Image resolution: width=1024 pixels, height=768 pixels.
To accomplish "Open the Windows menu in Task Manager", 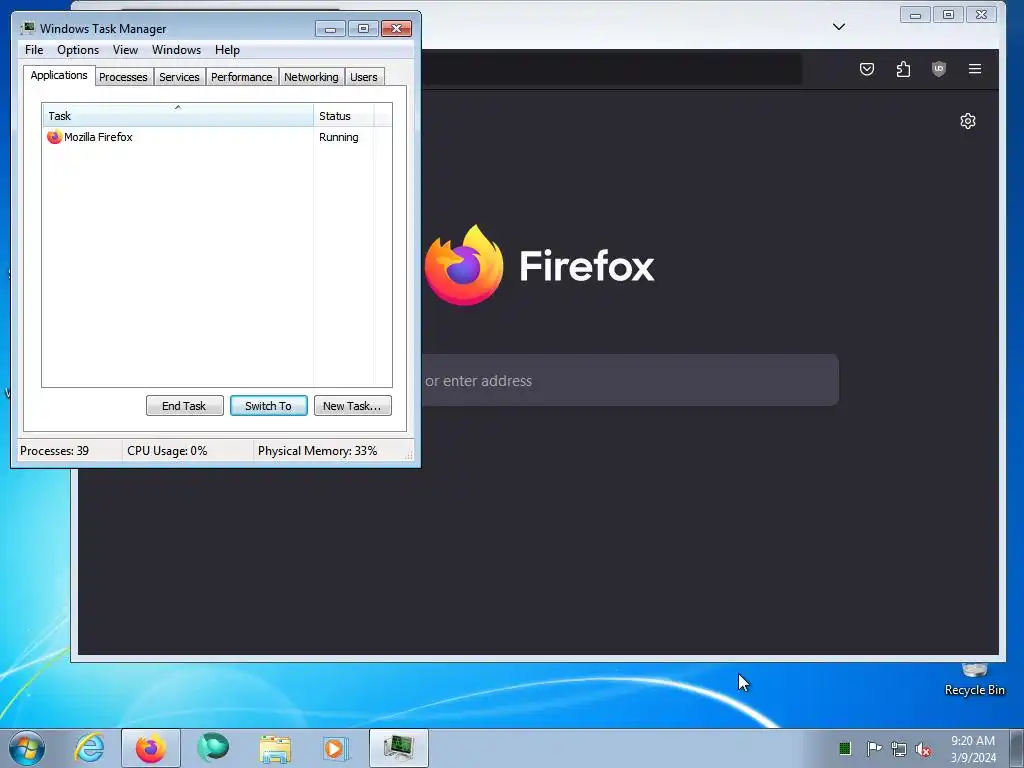I will click(176, 50).
